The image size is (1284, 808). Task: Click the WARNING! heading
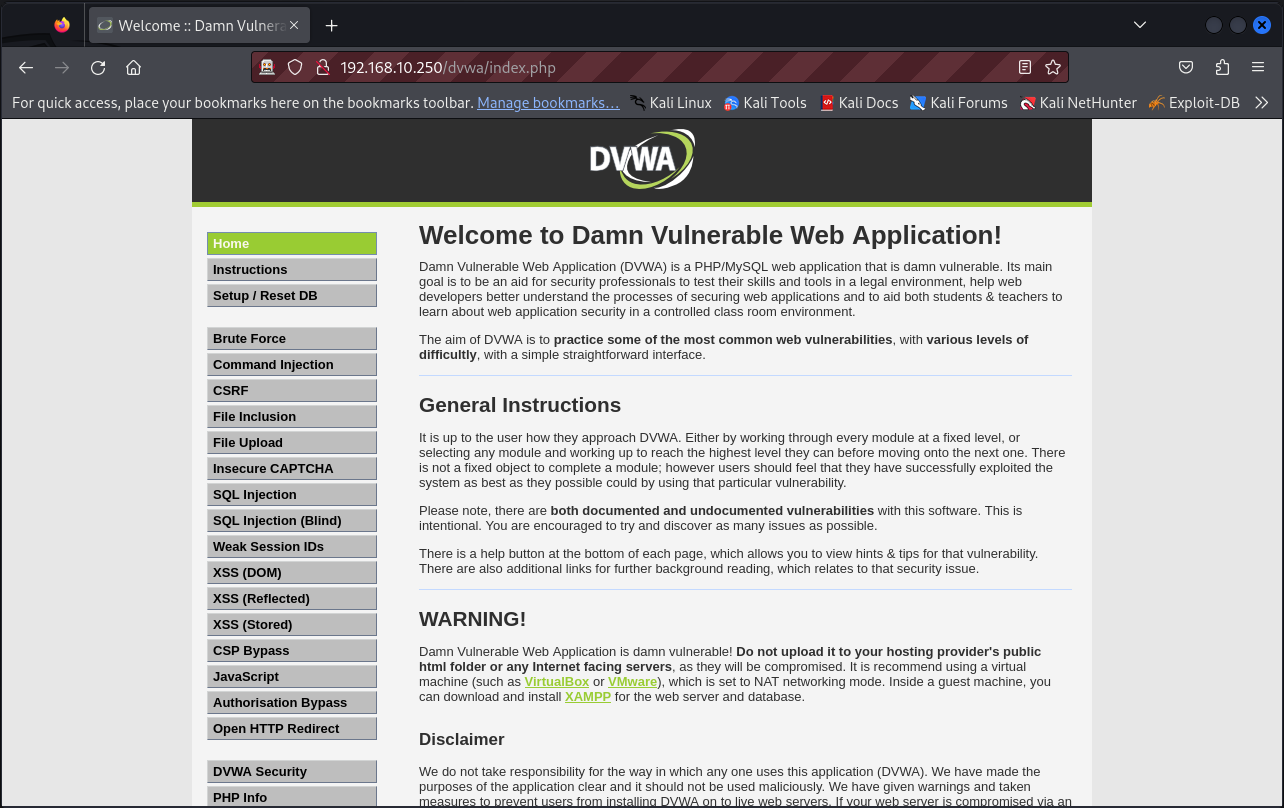click(472, 619)
